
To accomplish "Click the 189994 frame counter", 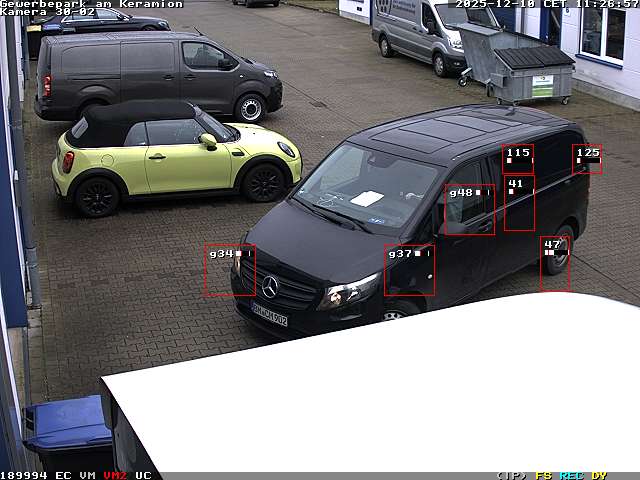I will point(24,475).
